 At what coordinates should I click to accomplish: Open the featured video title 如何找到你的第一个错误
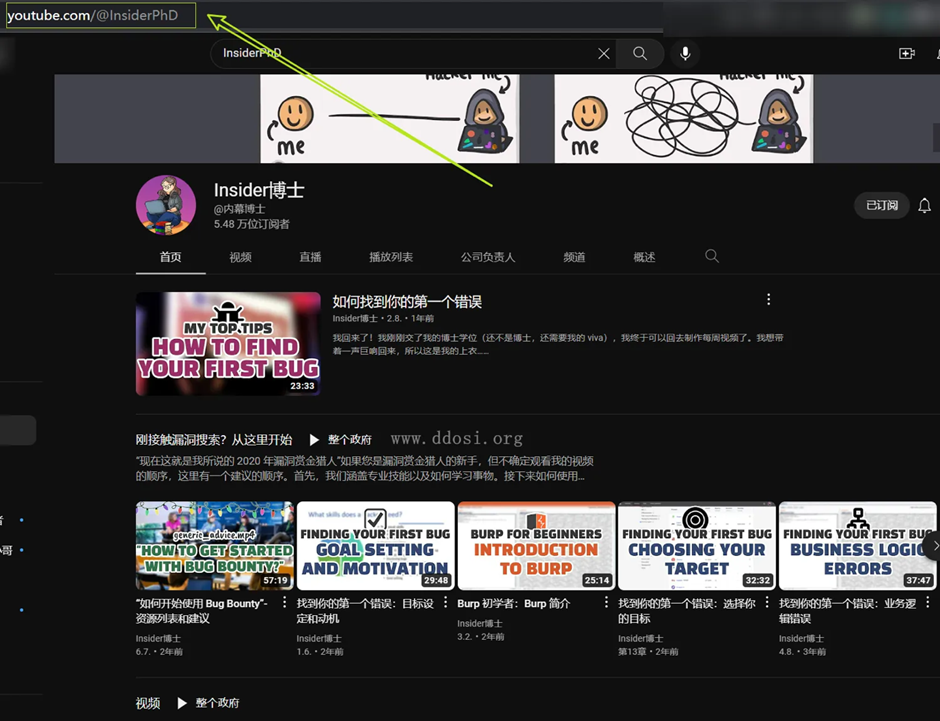click(407, 301)
